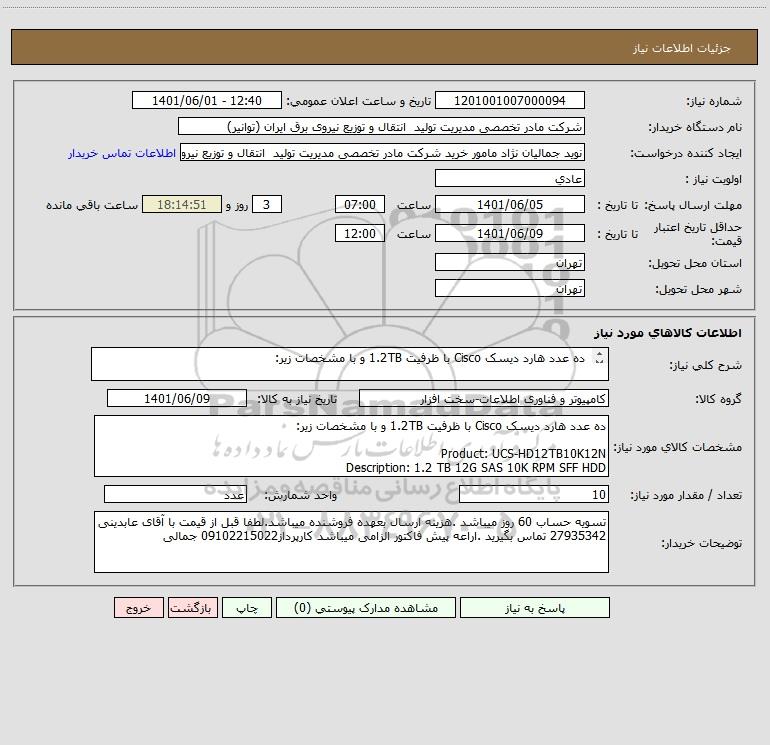This screenshot has height=745, width=770.
Task: Click the header جزئیات اطلاعات نیاز
Action: [x=682, y=48]
